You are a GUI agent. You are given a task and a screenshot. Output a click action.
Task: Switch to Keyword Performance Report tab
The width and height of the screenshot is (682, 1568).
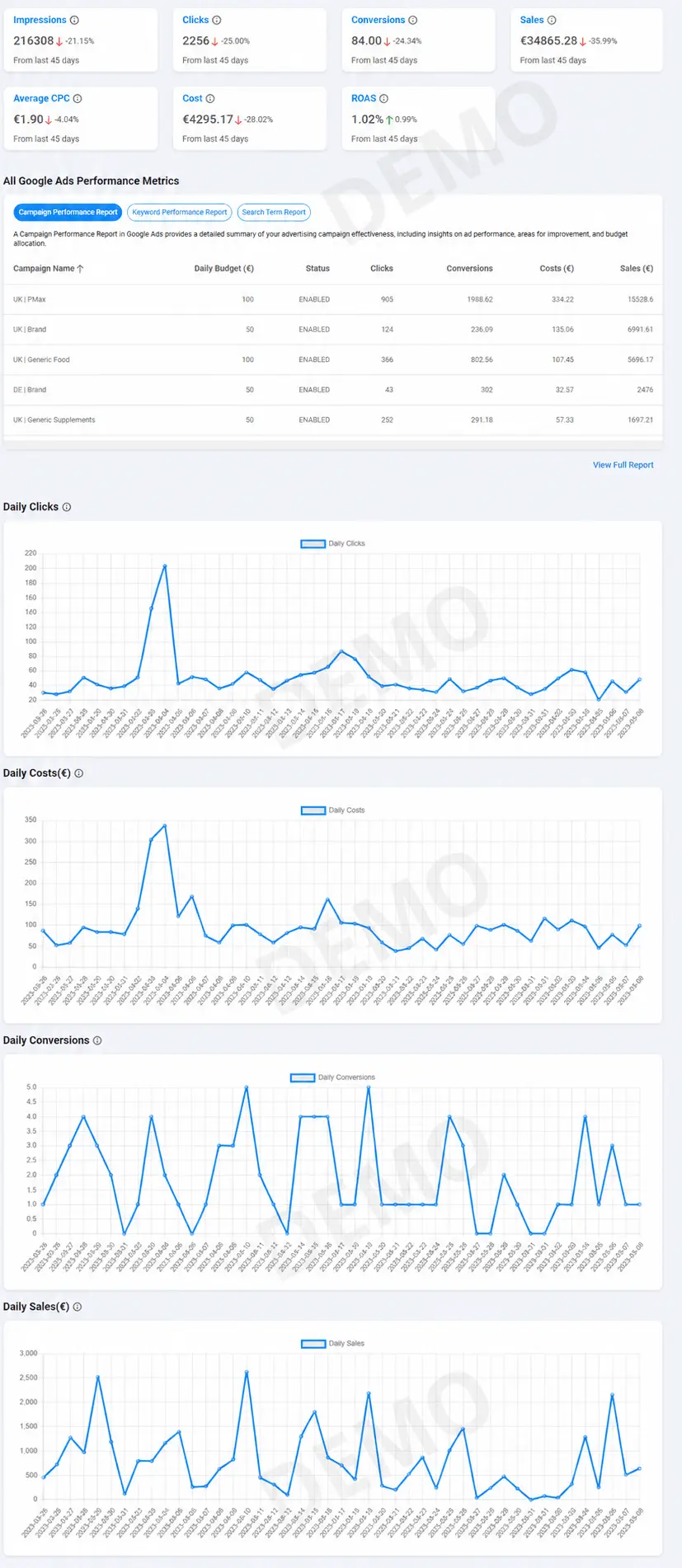(x=180, y=212)
